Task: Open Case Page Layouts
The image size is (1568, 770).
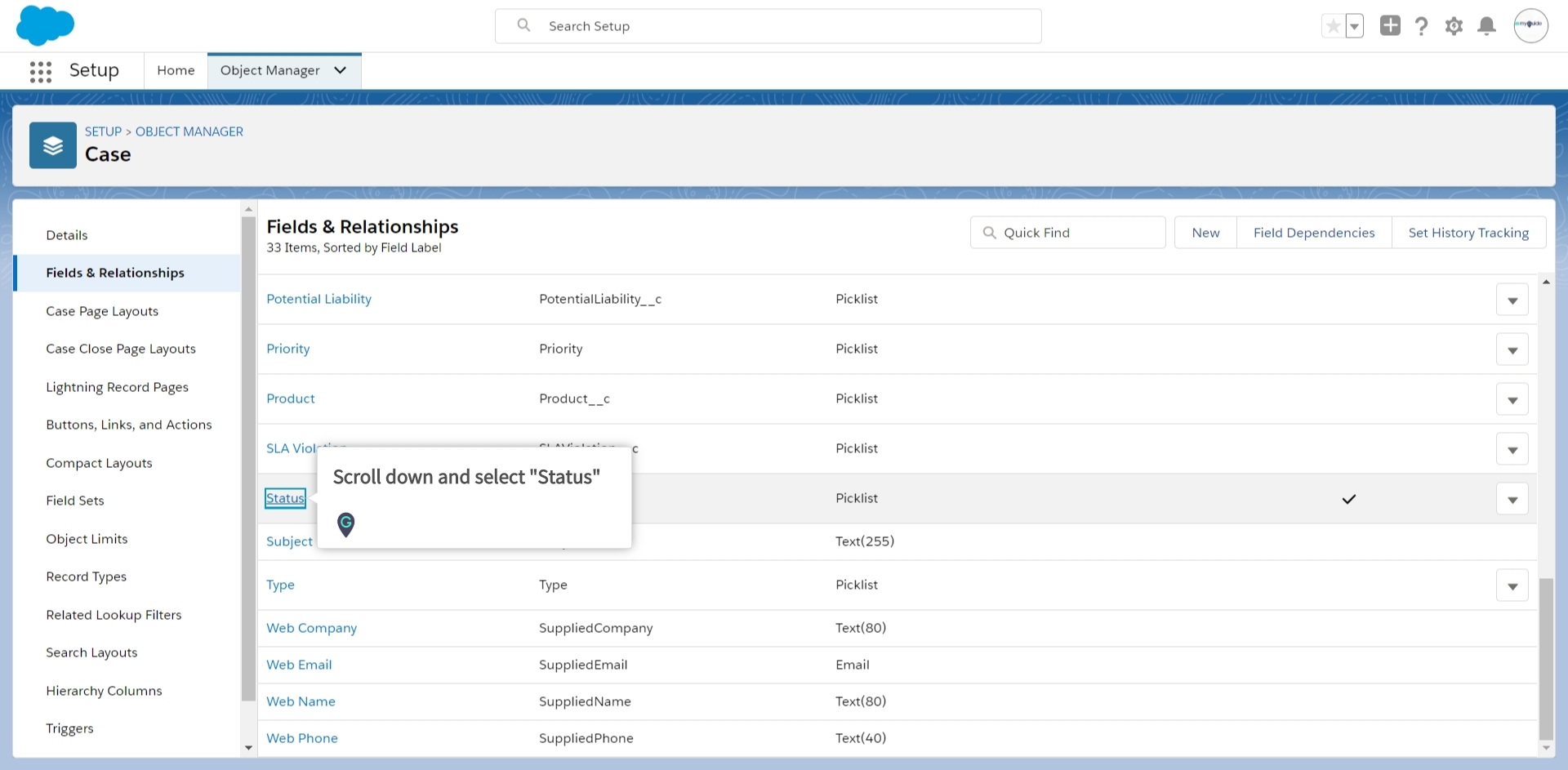Action: (x=102, y=311)
